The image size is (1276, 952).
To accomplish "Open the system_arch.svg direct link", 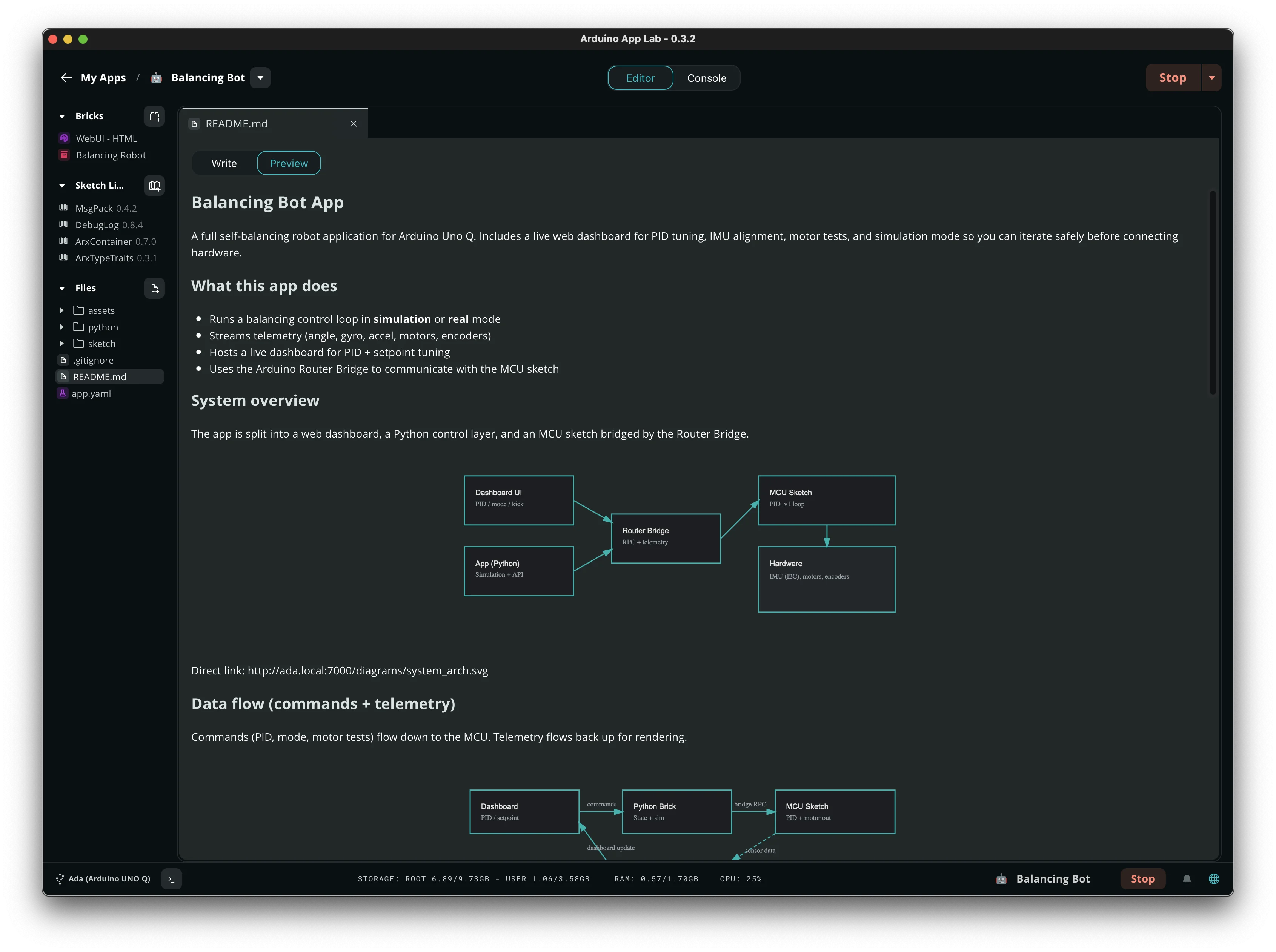I will click(x=368, y=671).
